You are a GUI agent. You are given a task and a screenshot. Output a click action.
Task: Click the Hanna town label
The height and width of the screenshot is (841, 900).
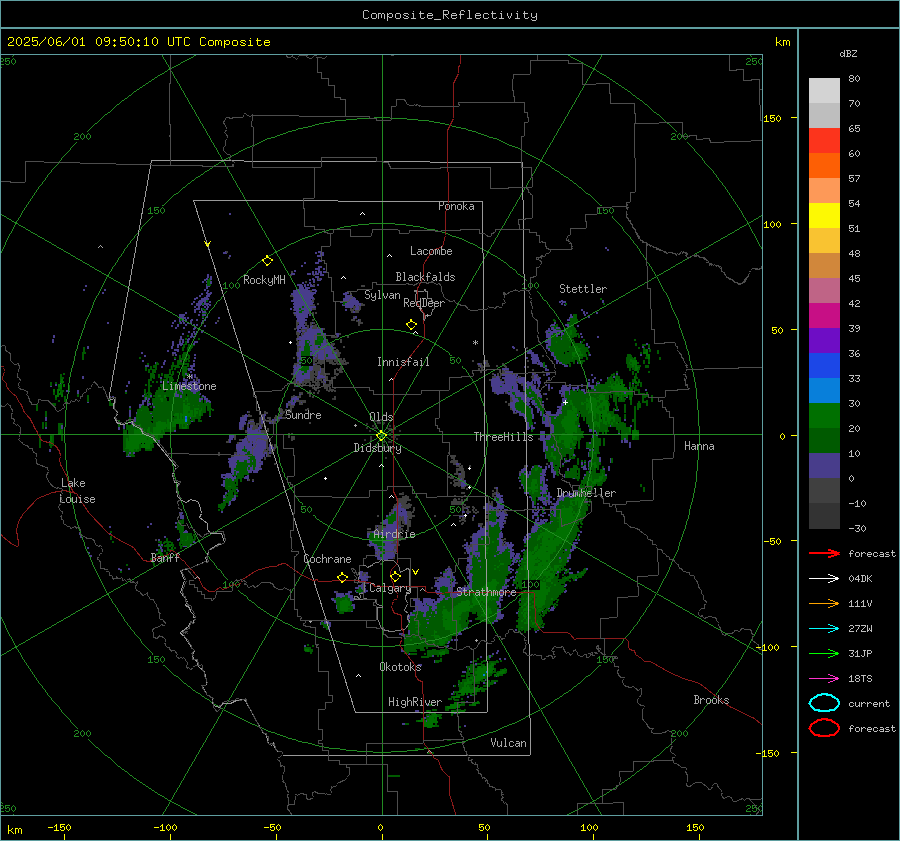point(699,446)
